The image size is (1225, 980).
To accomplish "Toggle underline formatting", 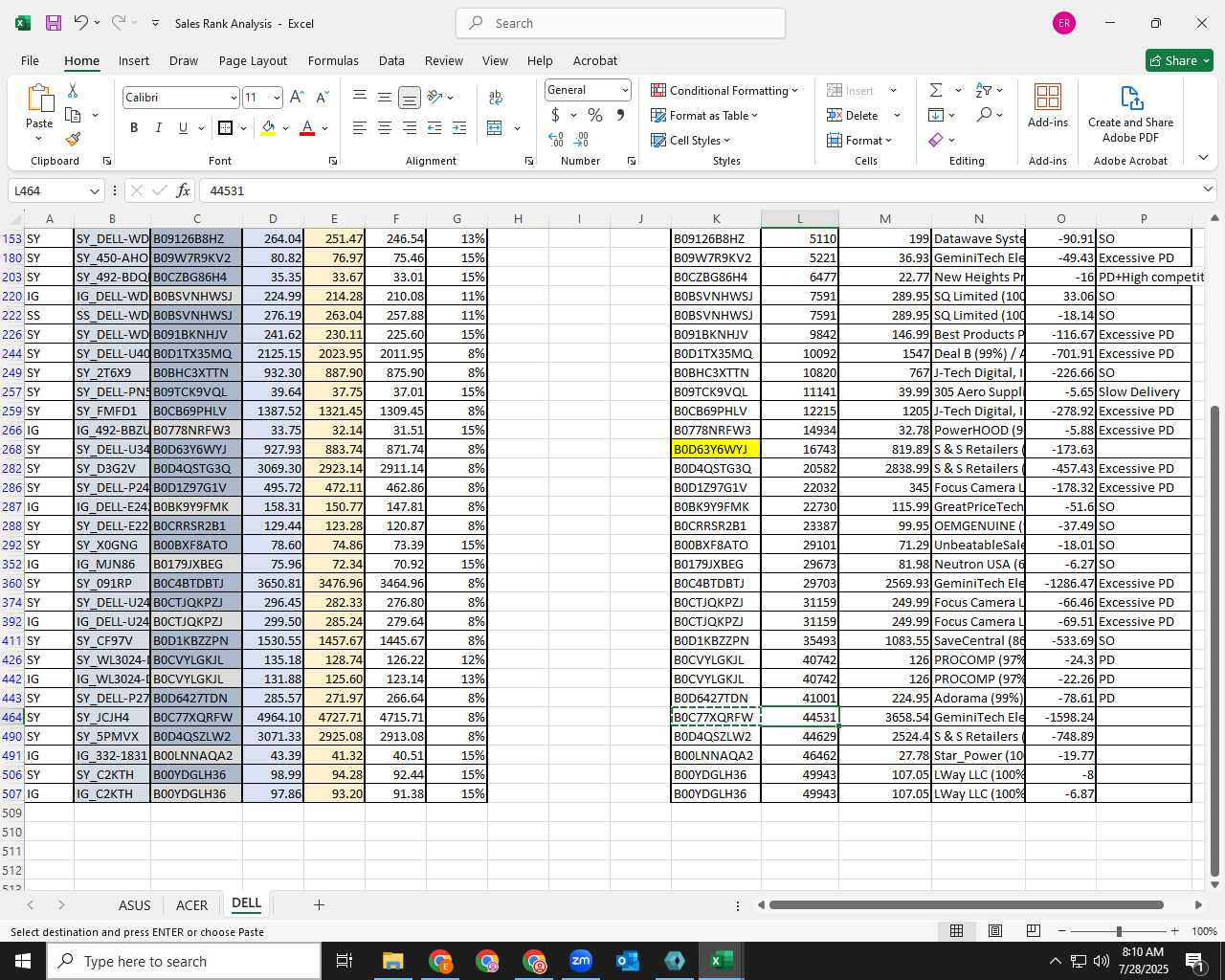I will (x=183, y=128).
